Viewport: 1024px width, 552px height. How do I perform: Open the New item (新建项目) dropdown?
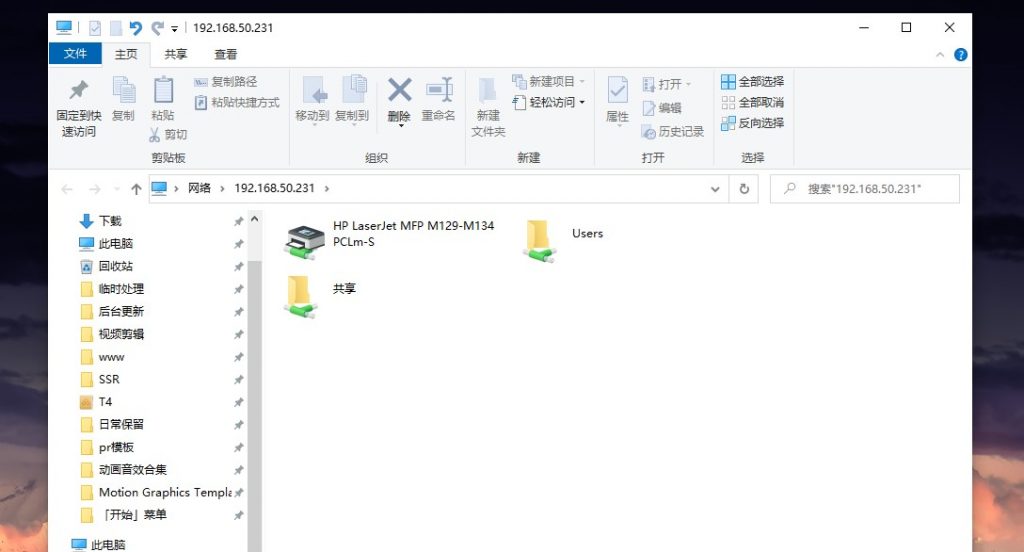tap(549, 82)
